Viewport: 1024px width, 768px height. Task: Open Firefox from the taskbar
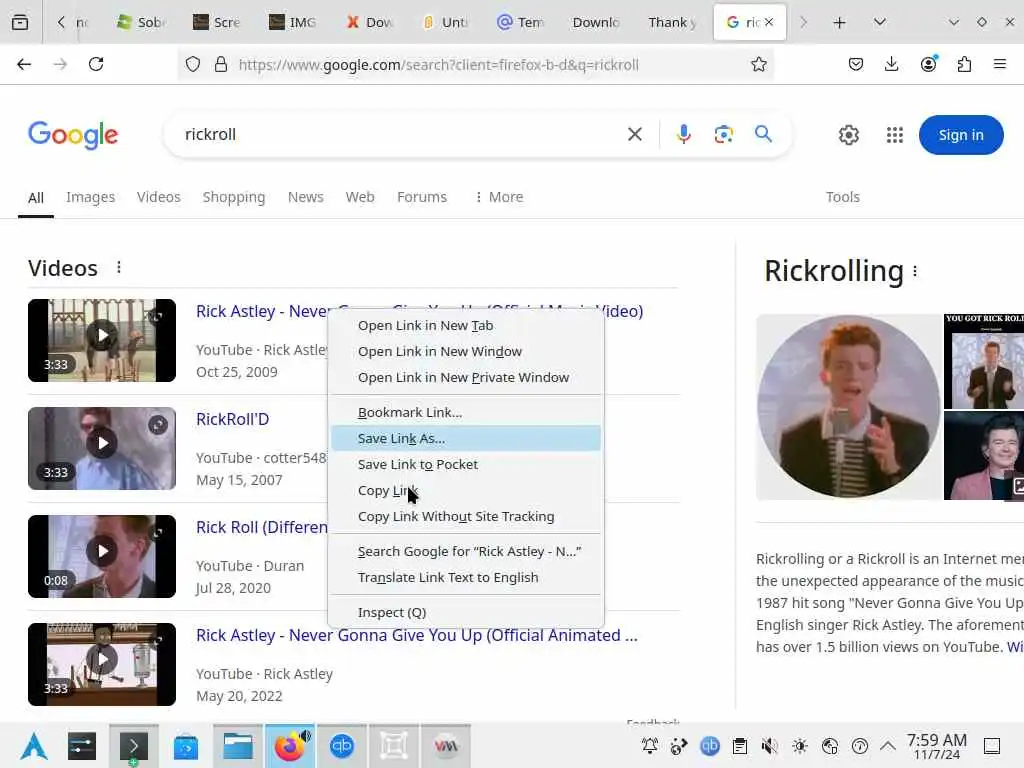click(290, 746)
